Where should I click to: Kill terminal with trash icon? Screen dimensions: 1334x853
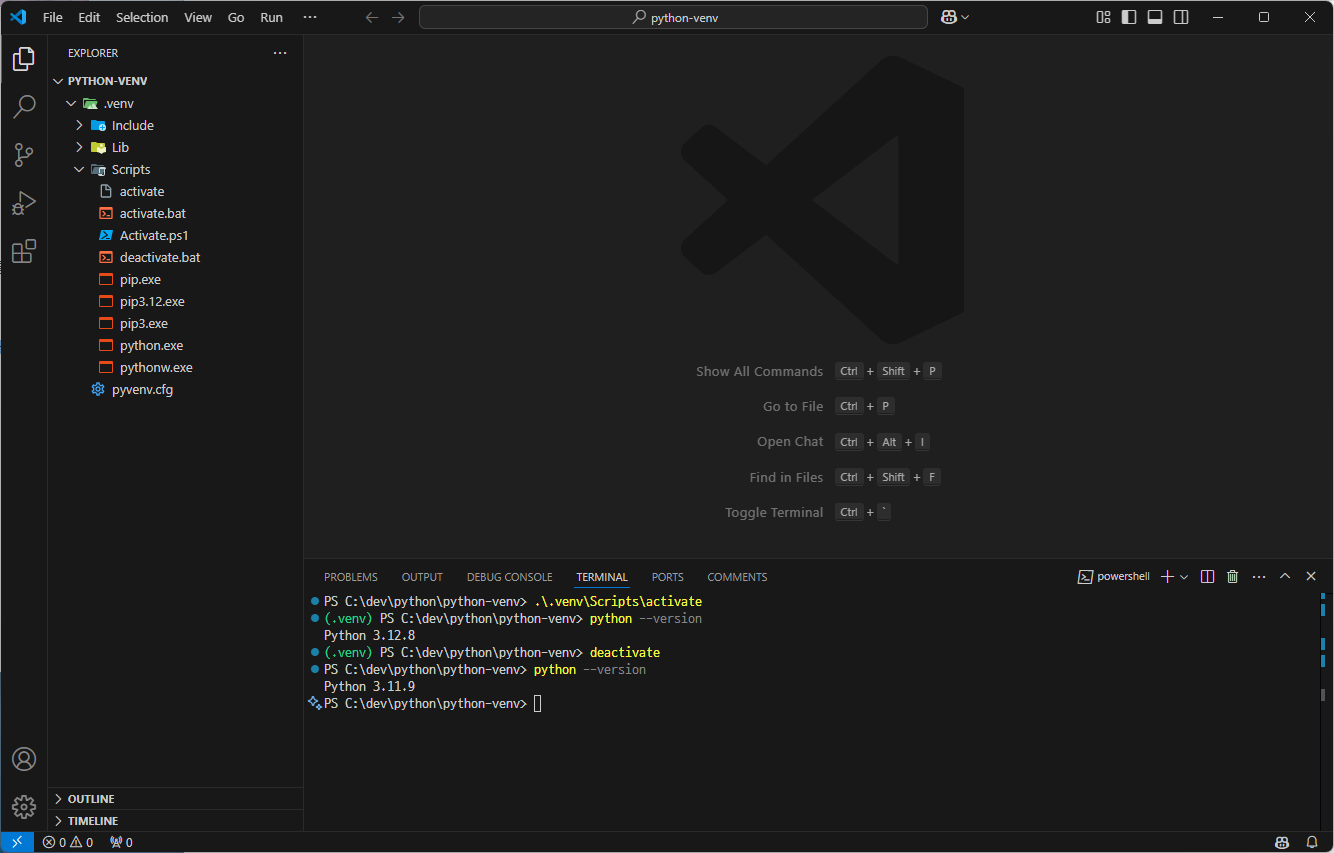coord(1232,577)
